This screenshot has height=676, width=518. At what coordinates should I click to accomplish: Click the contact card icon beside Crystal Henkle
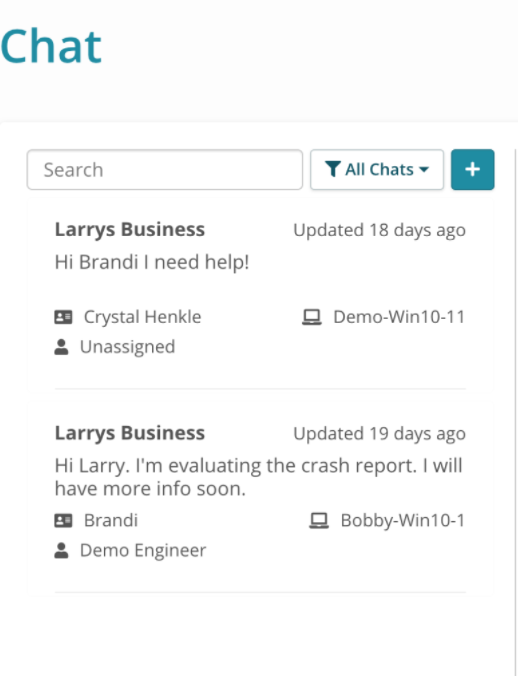click(x=63, y=317)
